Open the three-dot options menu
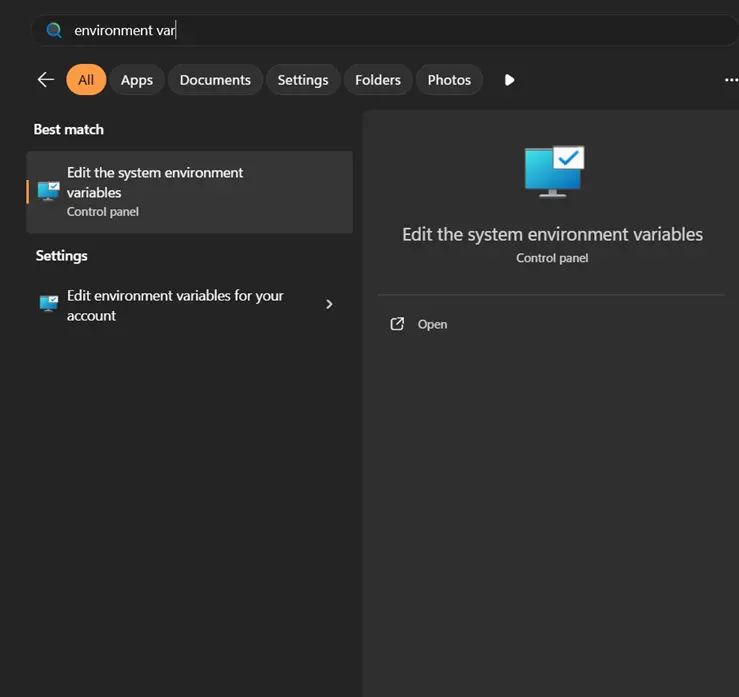The width and height of the screenshot is (739, 697). point(731,80)
